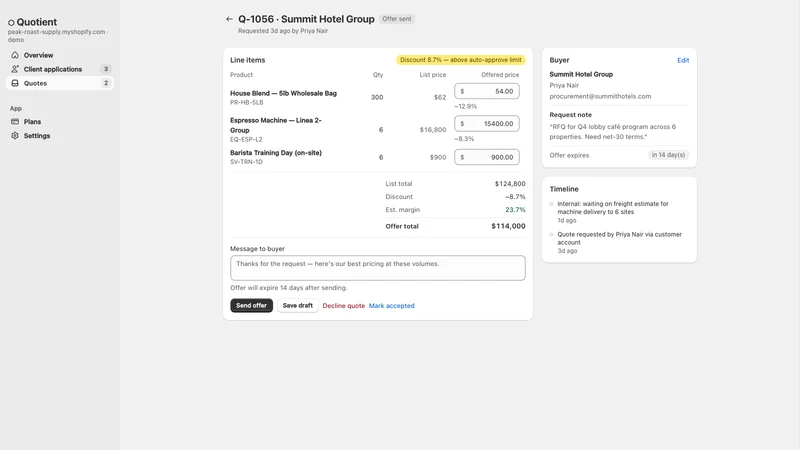Click 'Requested 3d ago by Priya Nair' subtitle
Viewport: 800px width, 450px height.
click(x=283, y=31)
